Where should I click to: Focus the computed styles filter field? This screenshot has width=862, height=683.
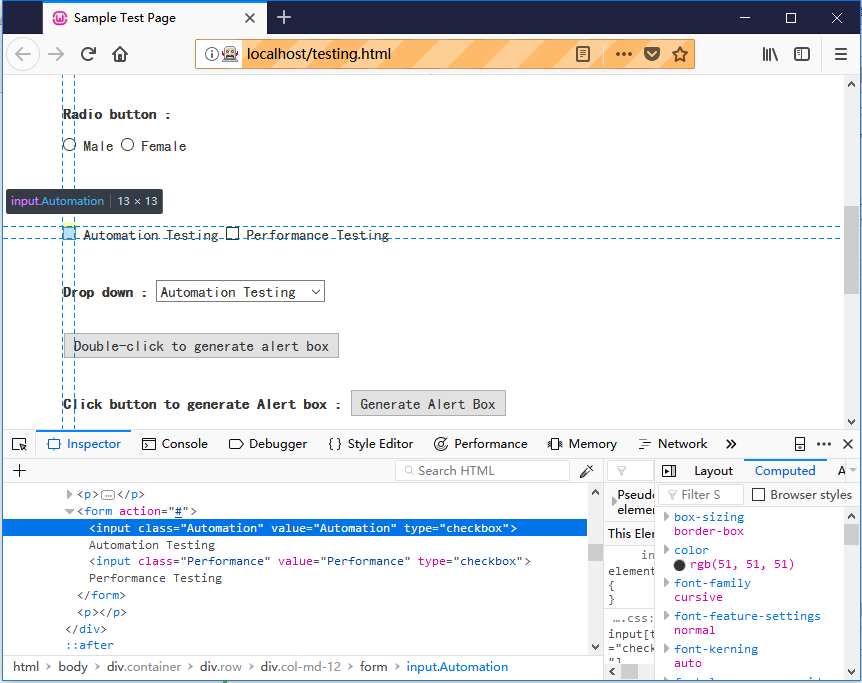pos(701,495)
